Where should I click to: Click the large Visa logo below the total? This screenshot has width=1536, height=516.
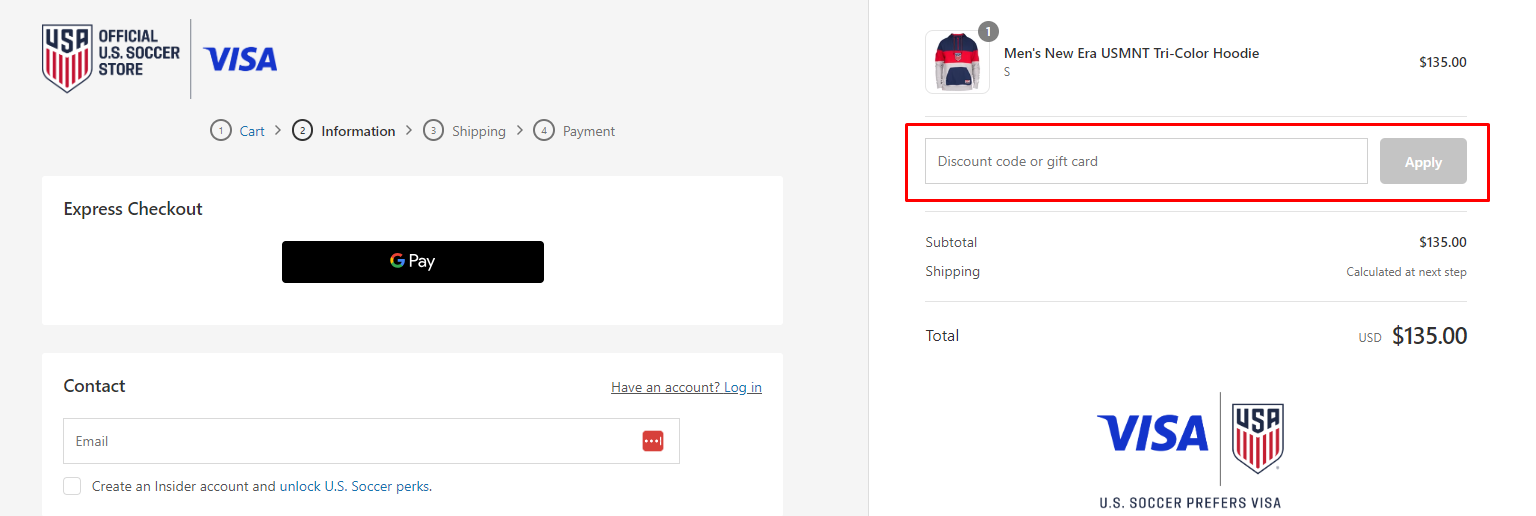click(x=1152, y=434)
